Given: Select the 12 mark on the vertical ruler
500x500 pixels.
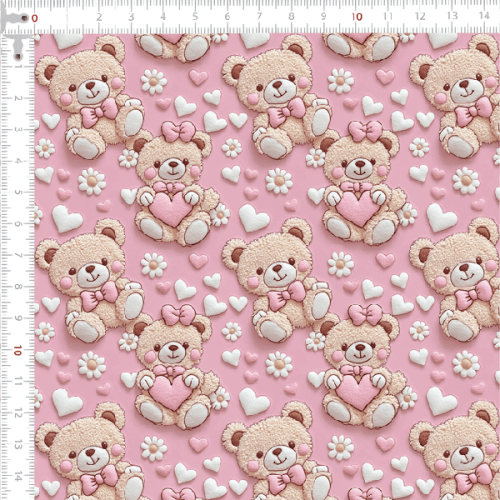Looking at the screenshot, I should coord(18,413).
